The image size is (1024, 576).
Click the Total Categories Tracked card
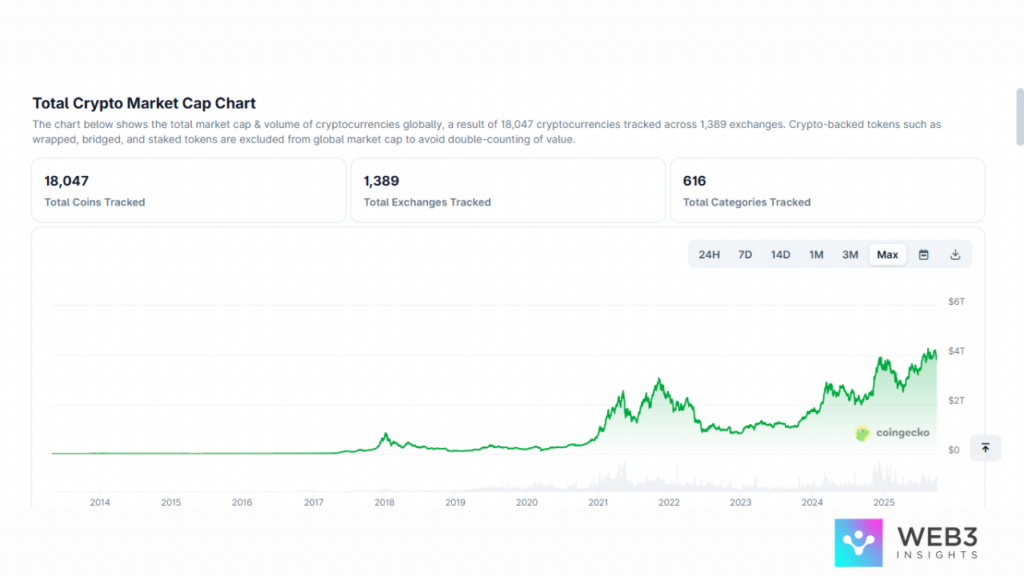click(x=827, y=190)
